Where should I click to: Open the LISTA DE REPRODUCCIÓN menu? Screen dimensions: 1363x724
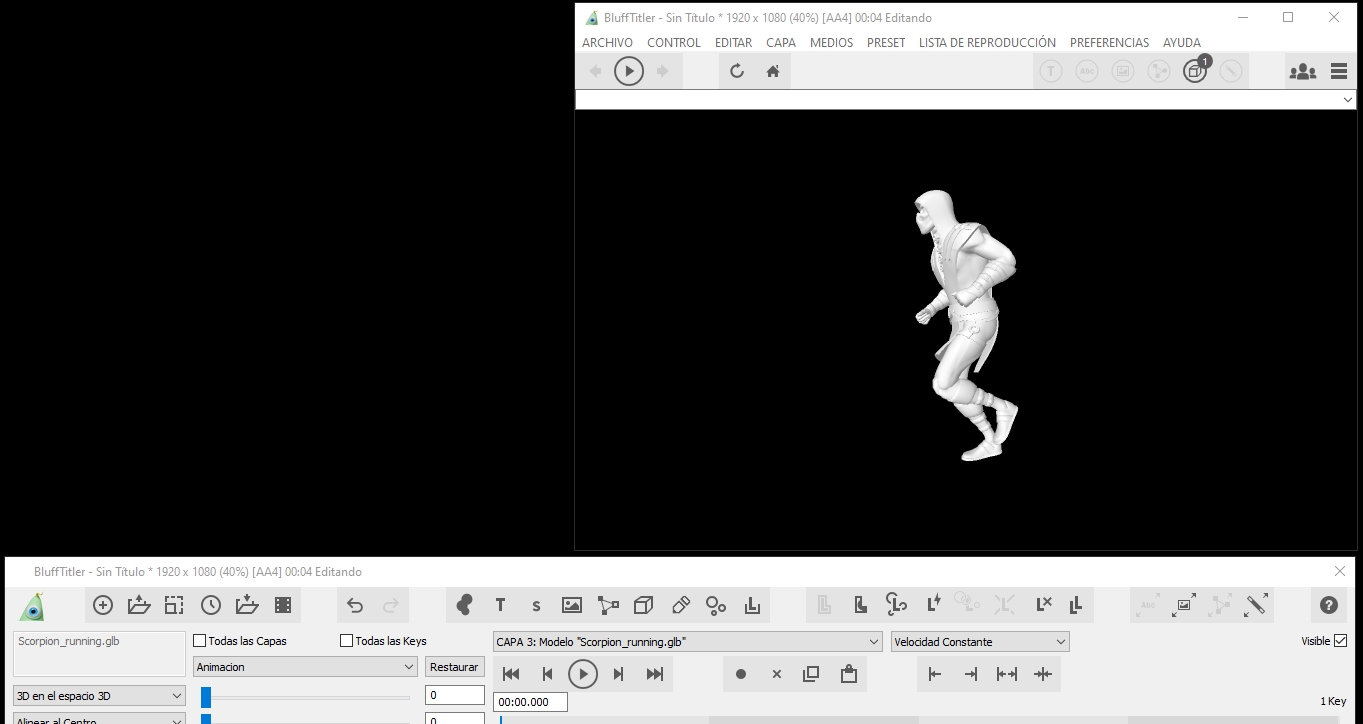(987, 43)
